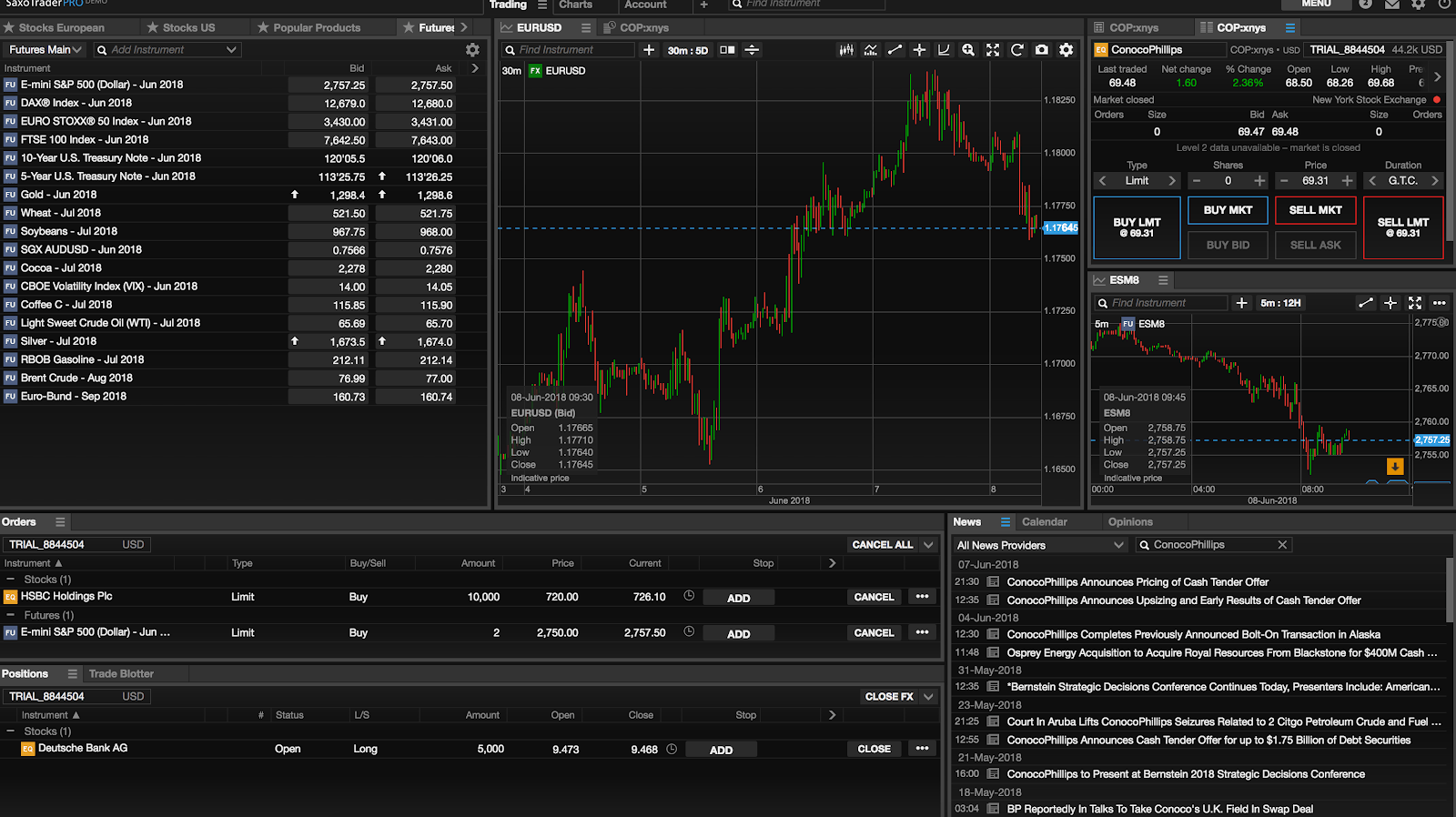This screenshot has width=1456, height=817.
Task: Collapse Stocks group in Positions panel
Action: [10, 731]
